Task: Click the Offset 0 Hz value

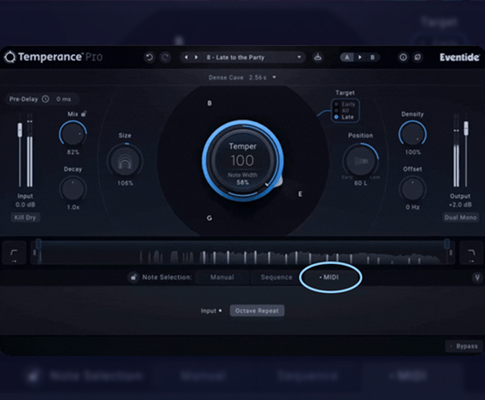Action: [x=412, y=207]
